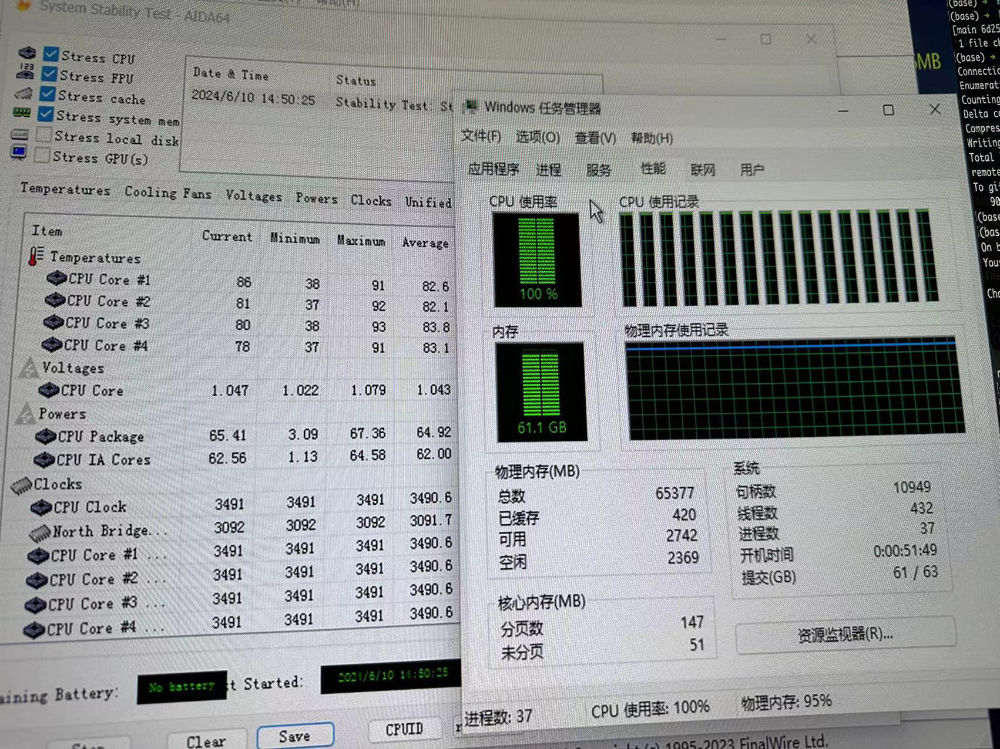Open the Voltages tab
Viewport: 1000px width, 749px height.
(253, 196)
